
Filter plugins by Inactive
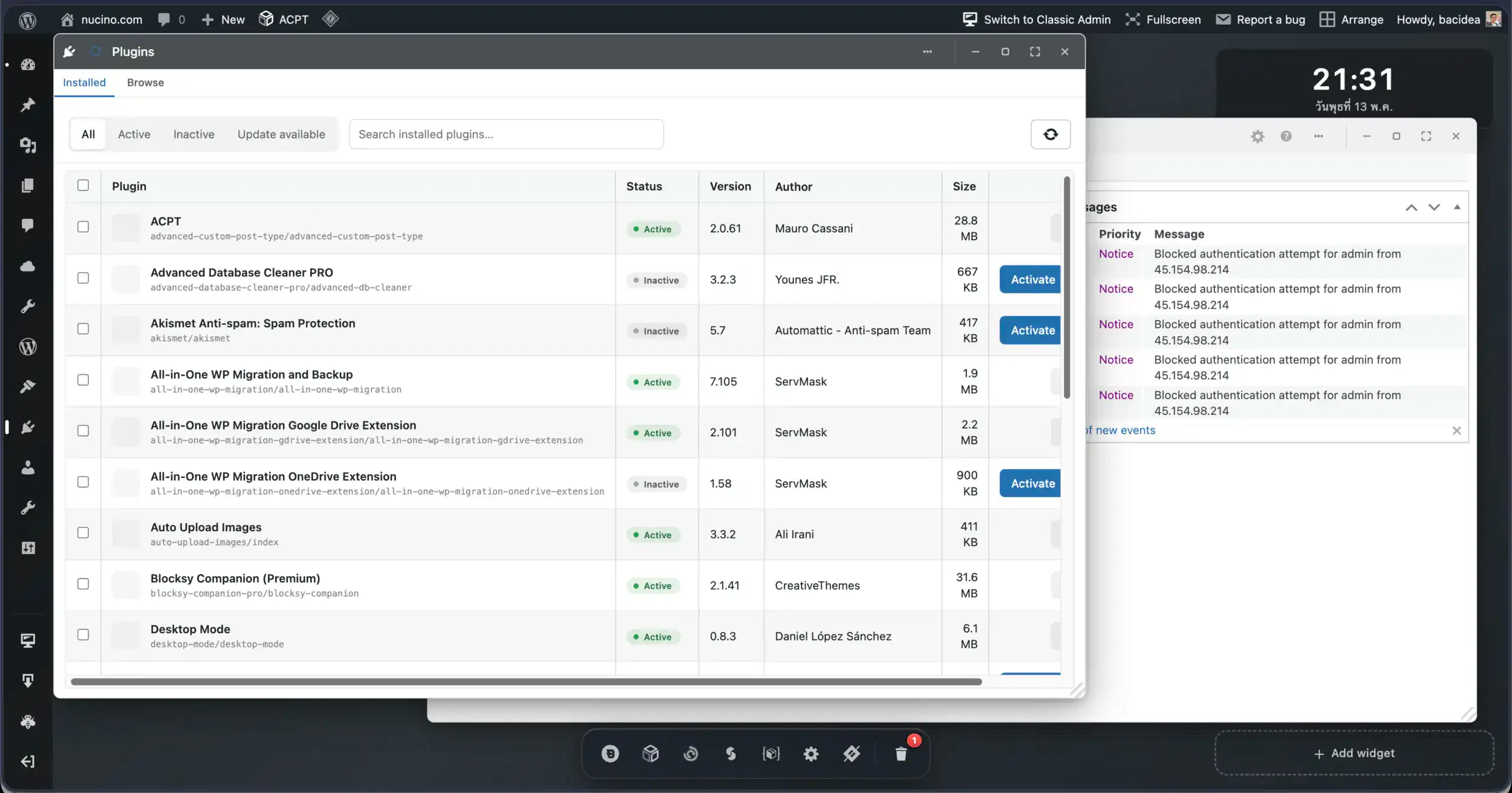click(x=194, y=134)
